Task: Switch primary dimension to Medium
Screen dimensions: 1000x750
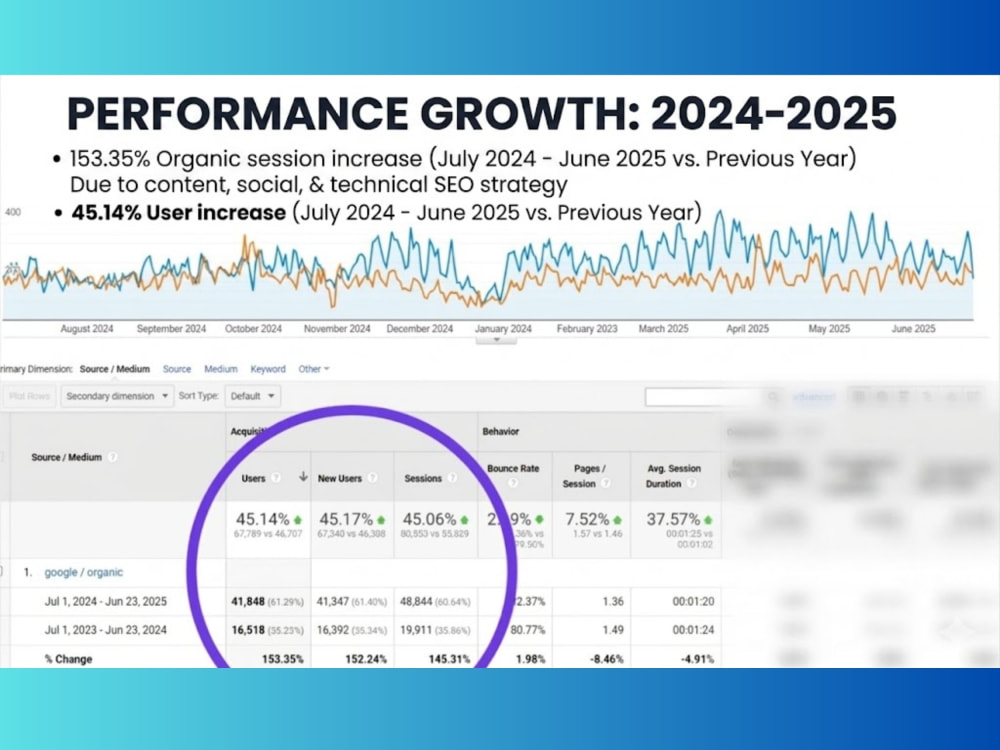Action: 221,369
